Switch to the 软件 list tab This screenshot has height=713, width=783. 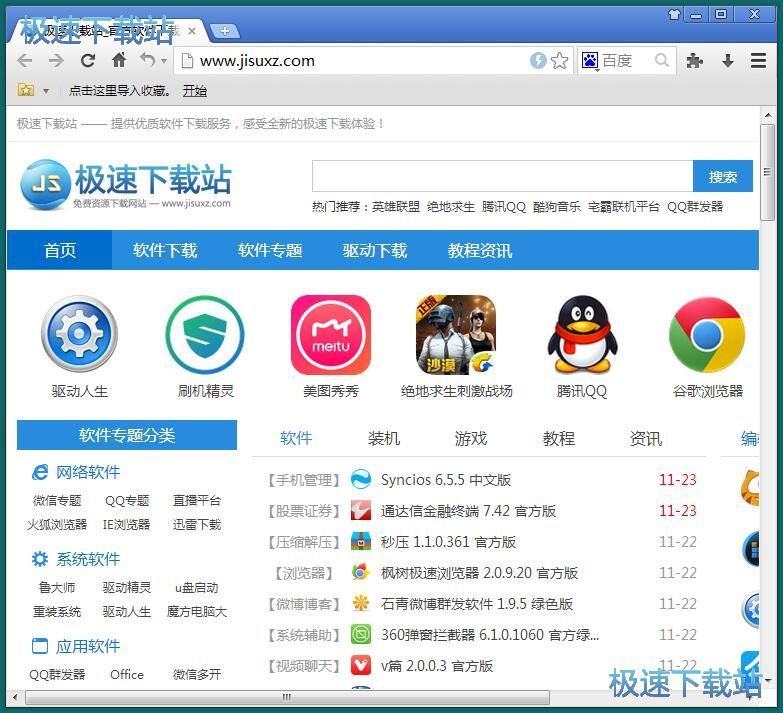[x=296, y=438]
